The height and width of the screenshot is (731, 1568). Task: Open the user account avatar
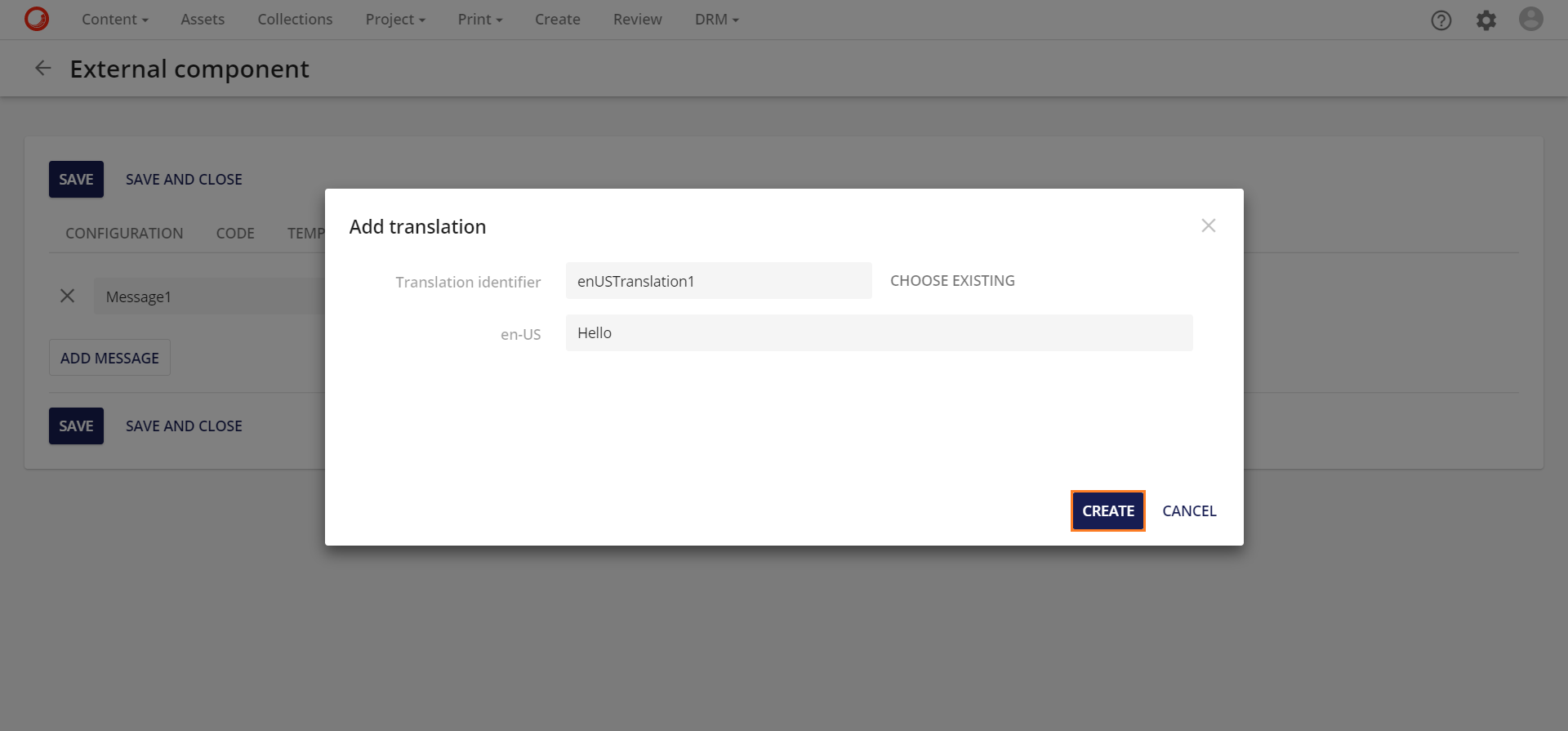pyautogui.click(x=1531, y=19)
